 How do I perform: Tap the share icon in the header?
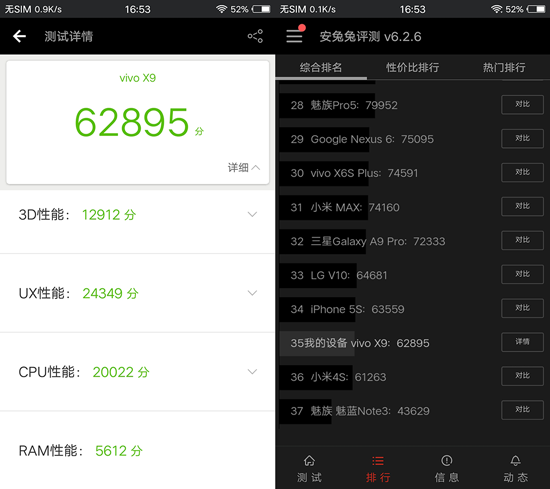point(255,36)
